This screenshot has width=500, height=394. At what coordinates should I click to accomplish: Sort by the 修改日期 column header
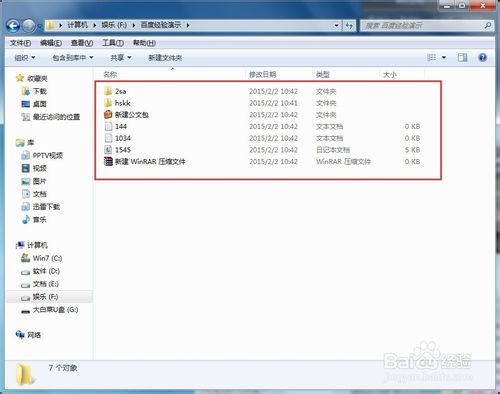click(262, 74)
